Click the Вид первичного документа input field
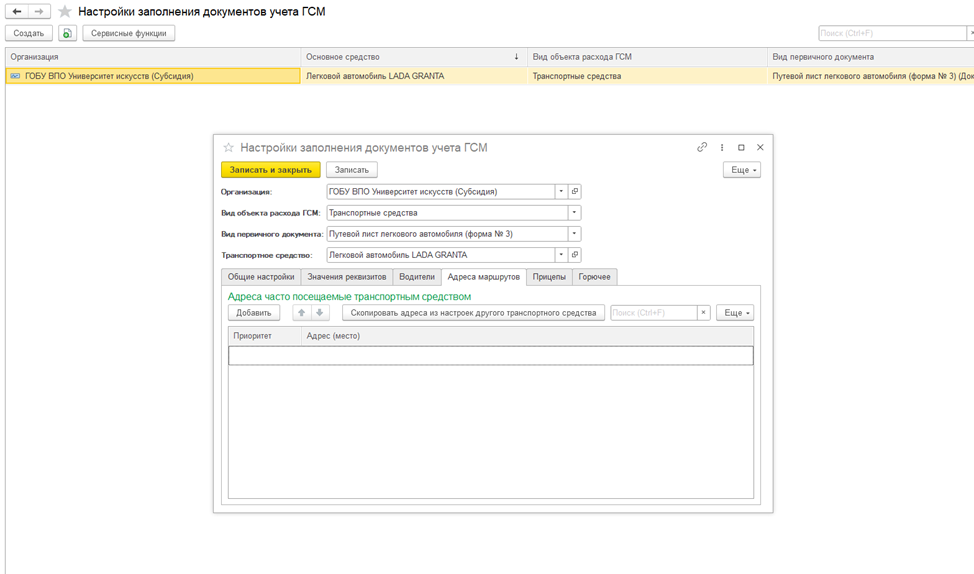 (x=447, y=234)
